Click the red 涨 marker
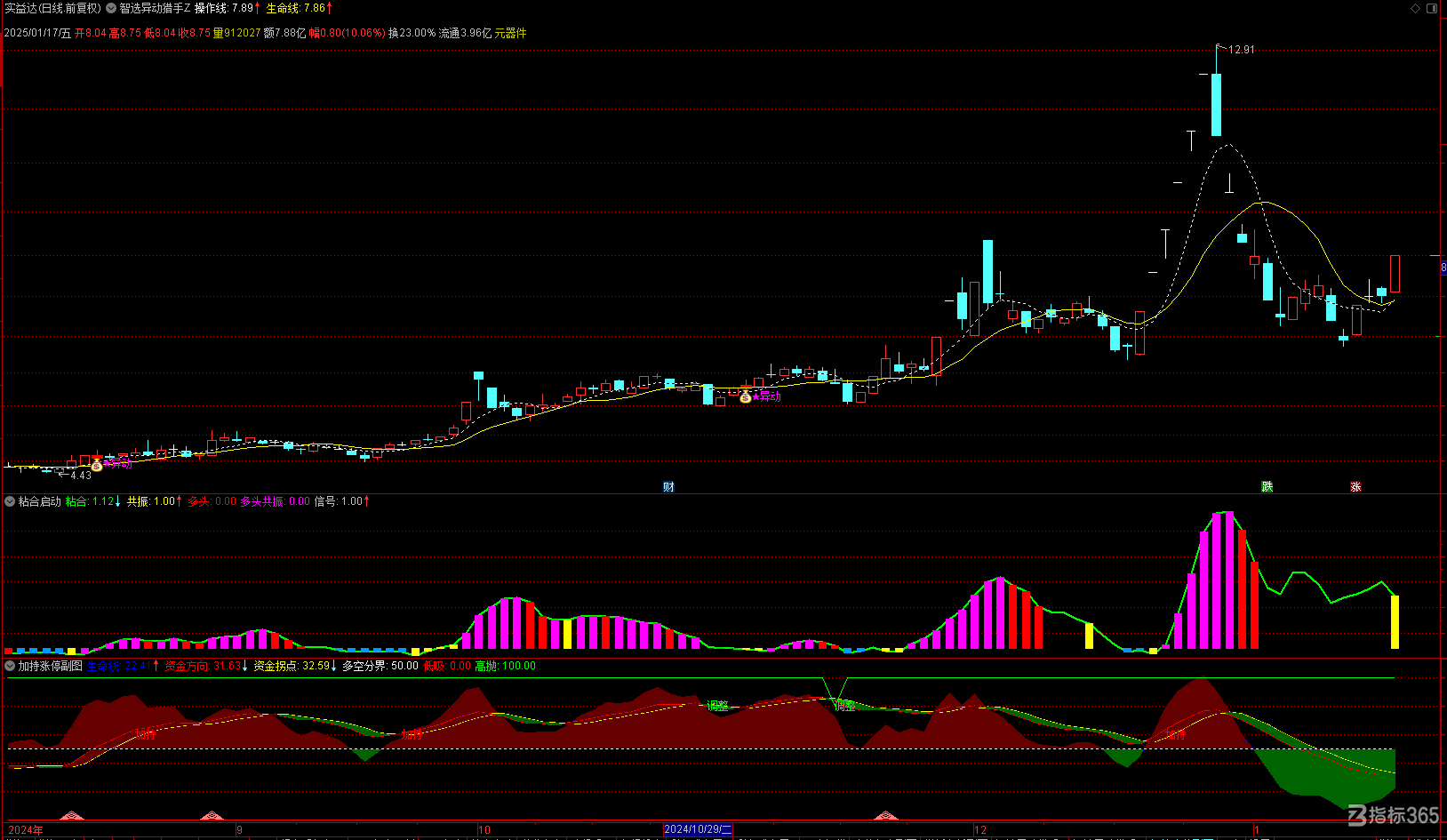This screenshot has height=840, width=1447. tap(1355, 486)
